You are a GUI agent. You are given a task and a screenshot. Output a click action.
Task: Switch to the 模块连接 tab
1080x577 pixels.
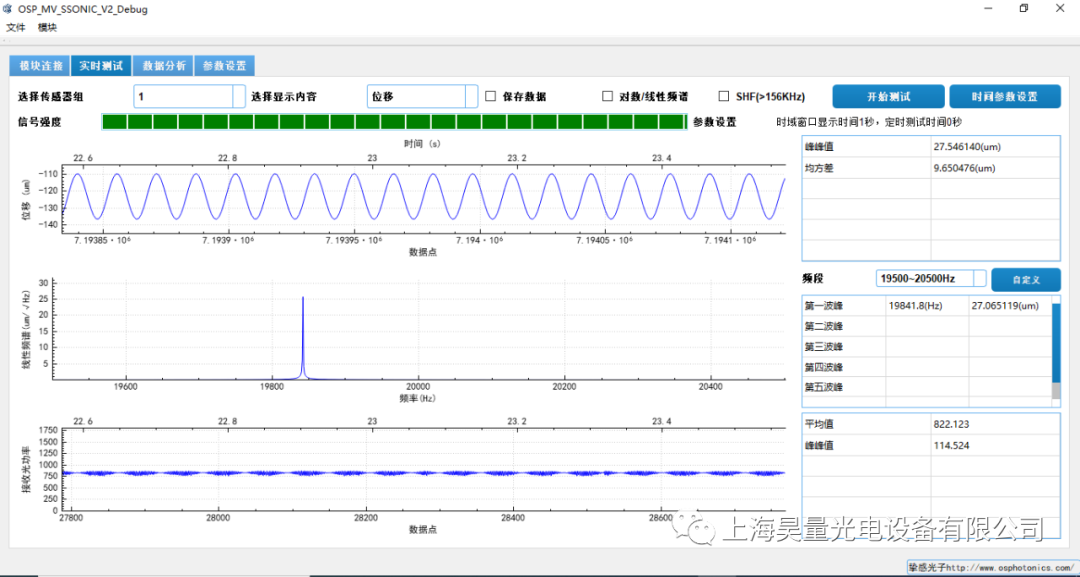(39, 64)
